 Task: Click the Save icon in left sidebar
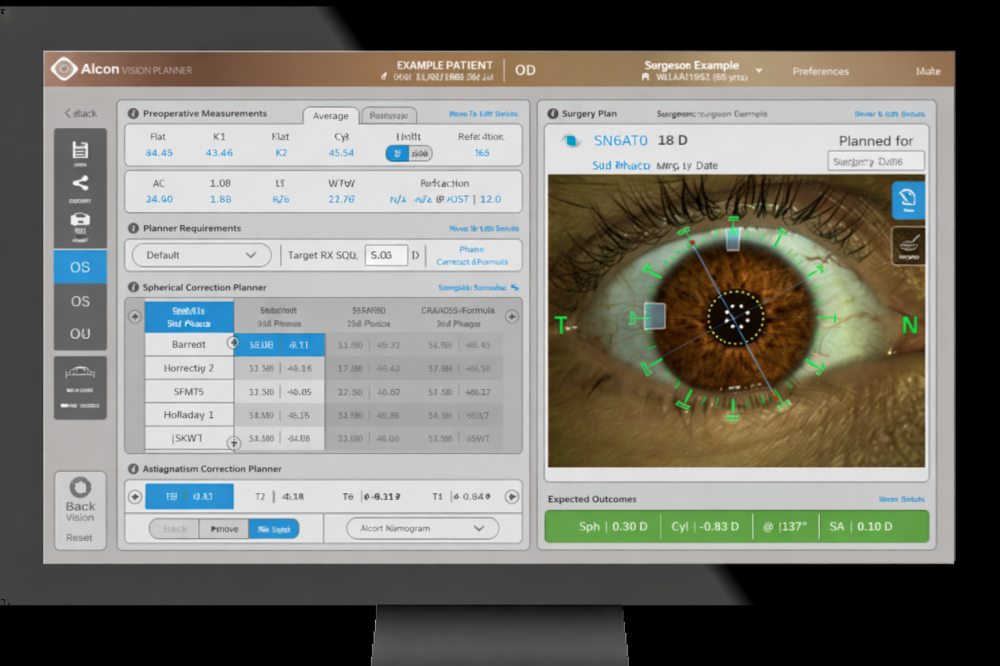point(80,151)
